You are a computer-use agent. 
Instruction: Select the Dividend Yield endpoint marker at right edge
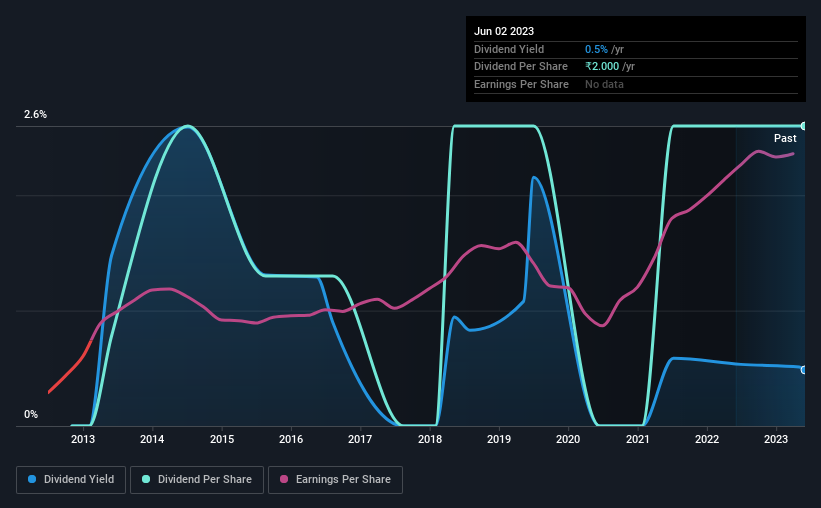[804, 370]
